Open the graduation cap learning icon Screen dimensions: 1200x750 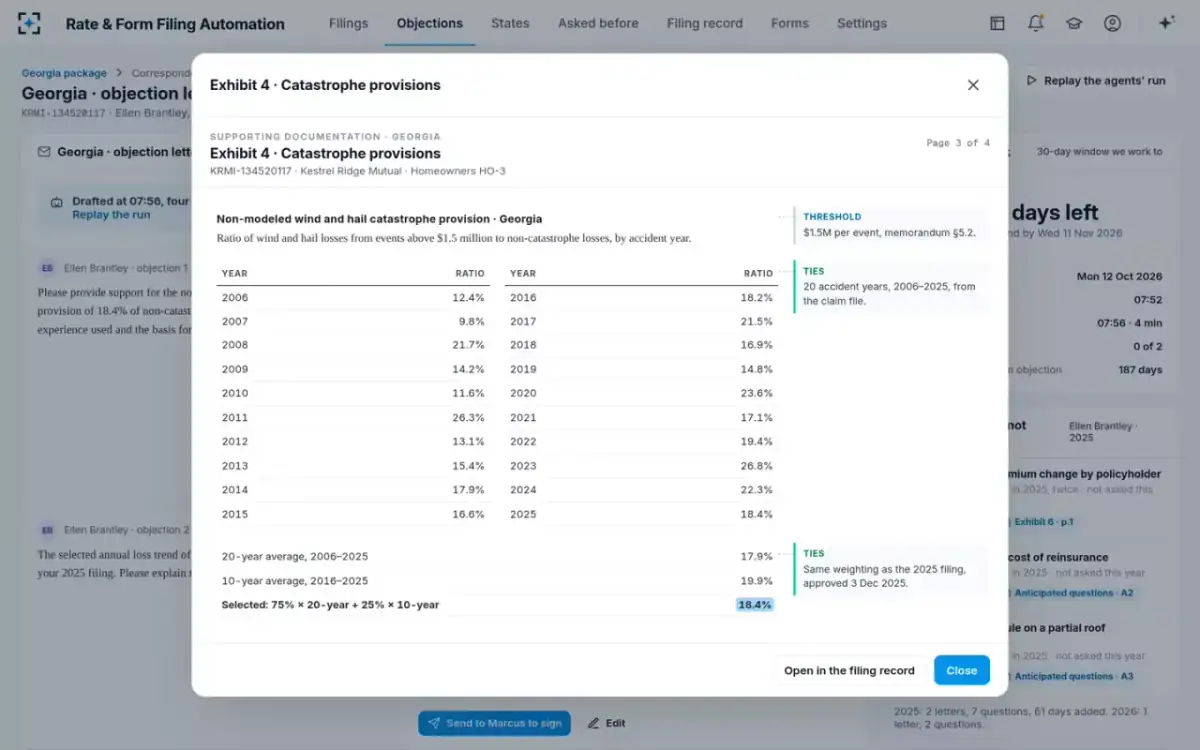point(1074,23)
